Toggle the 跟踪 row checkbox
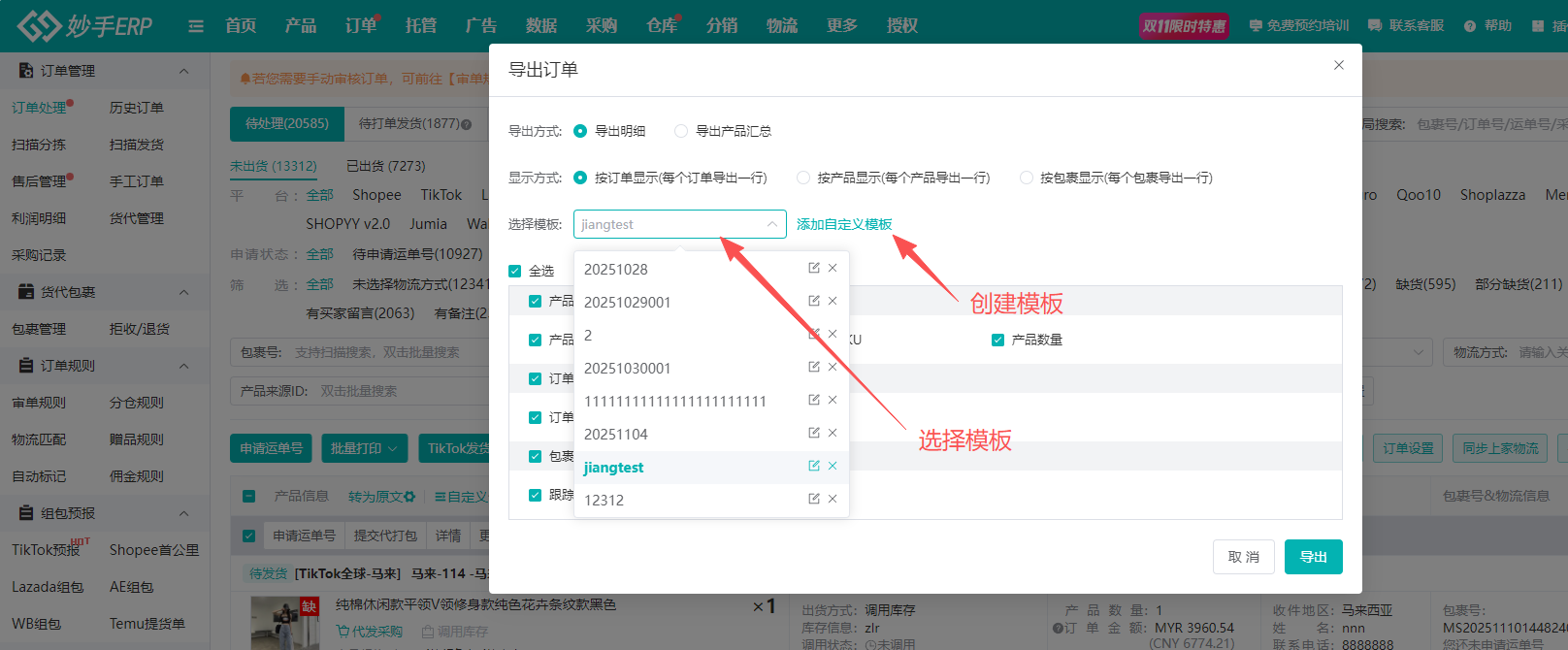 535,495
